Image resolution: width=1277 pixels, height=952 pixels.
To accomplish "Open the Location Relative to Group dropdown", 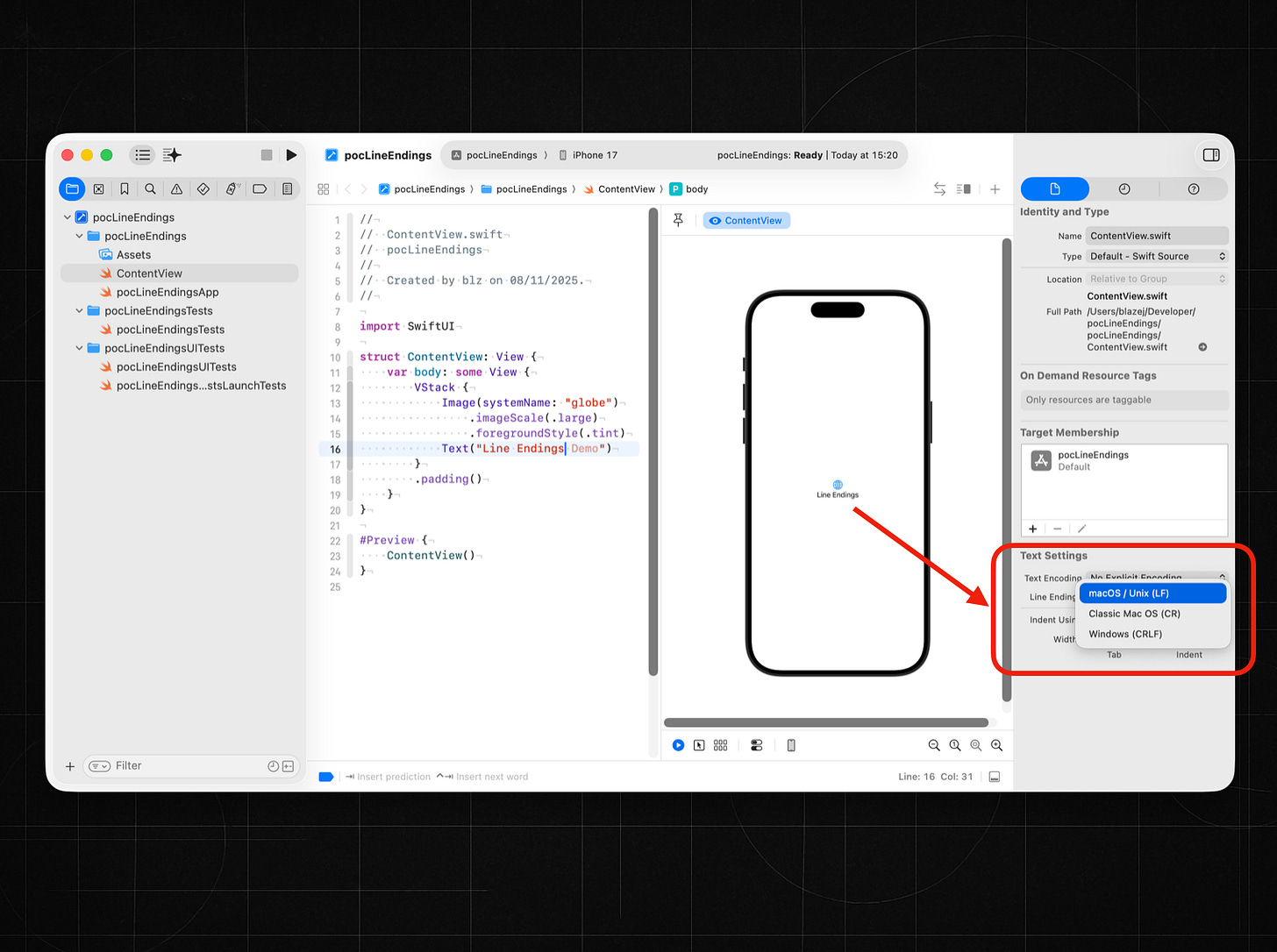I will [1157, 279].
